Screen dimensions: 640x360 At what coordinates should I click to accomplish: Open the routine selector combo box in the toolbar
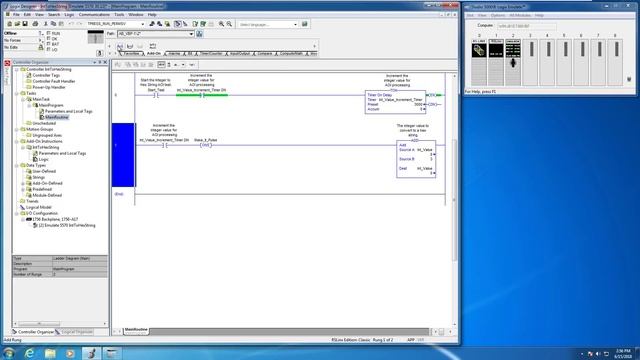[142, 24]
